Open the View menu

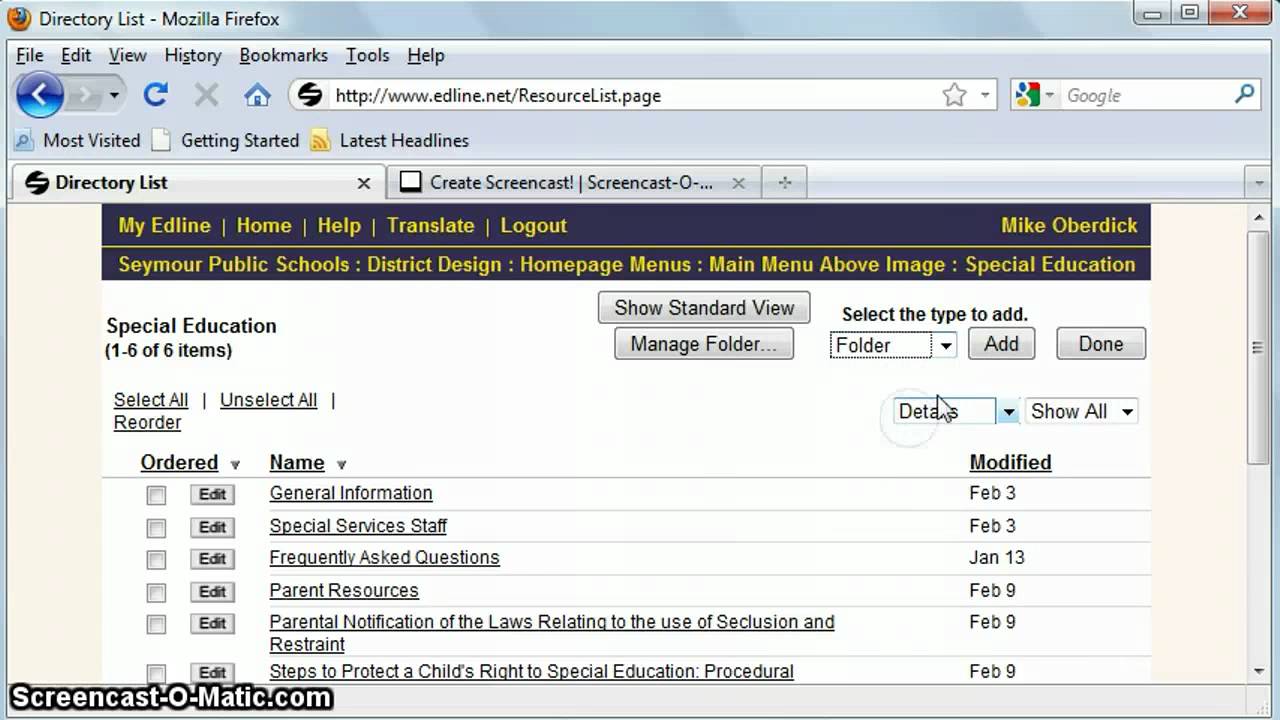127,55
